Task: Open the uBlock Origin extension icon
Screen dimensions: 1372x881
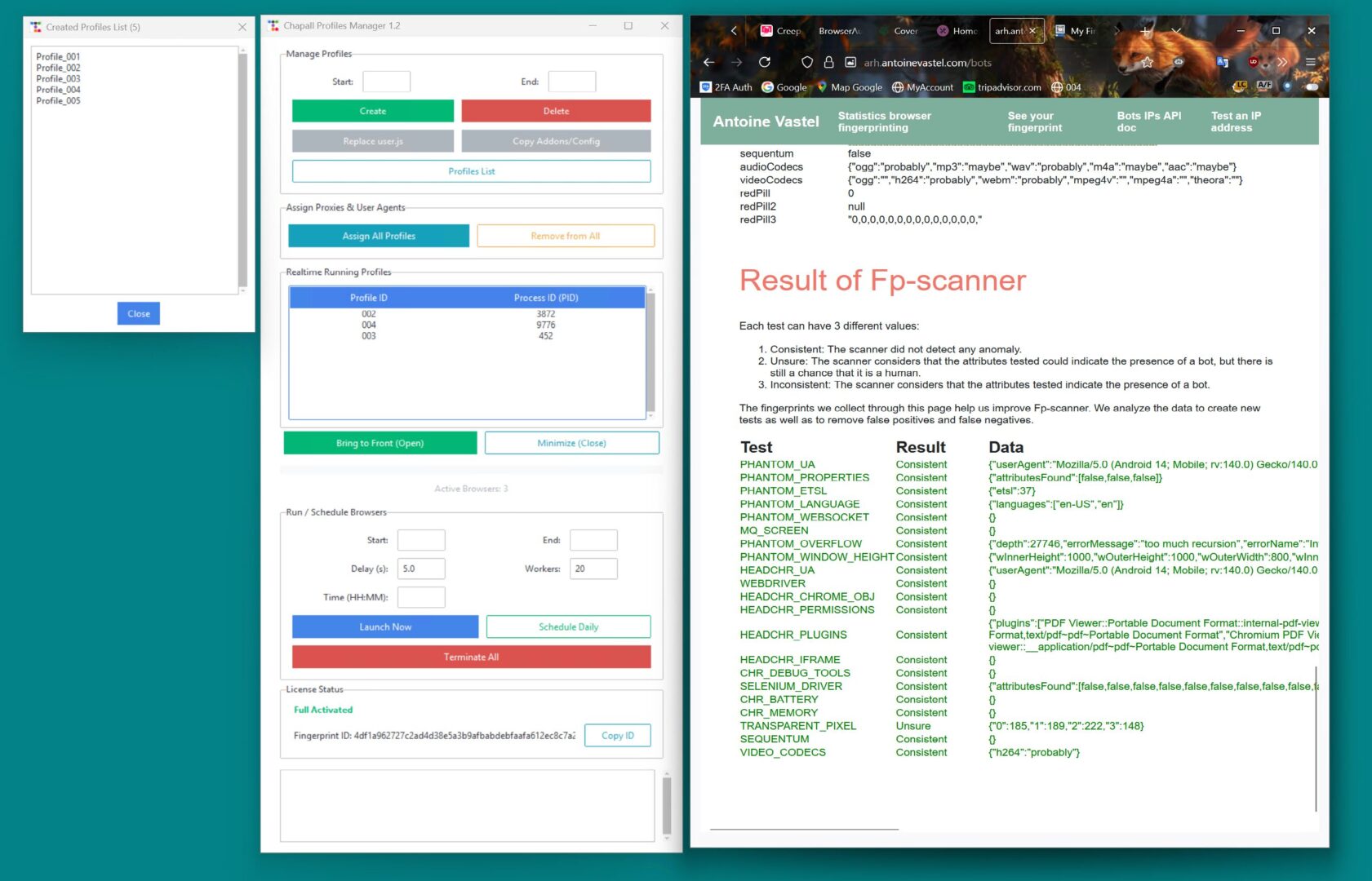Action: (1253, 62)
